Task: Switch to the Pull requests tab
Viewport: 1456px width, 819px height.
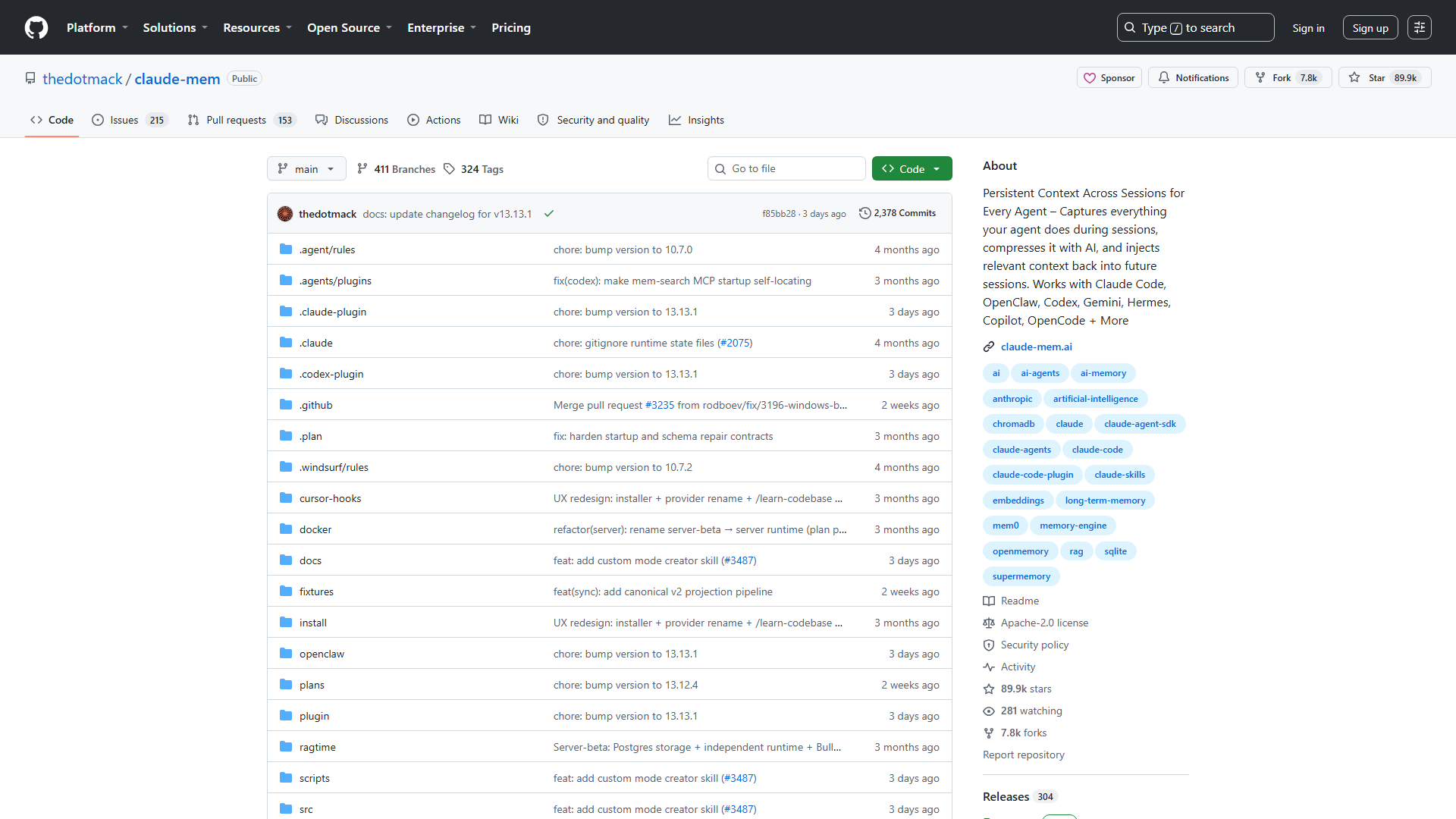Action: [x=241, y=120]
